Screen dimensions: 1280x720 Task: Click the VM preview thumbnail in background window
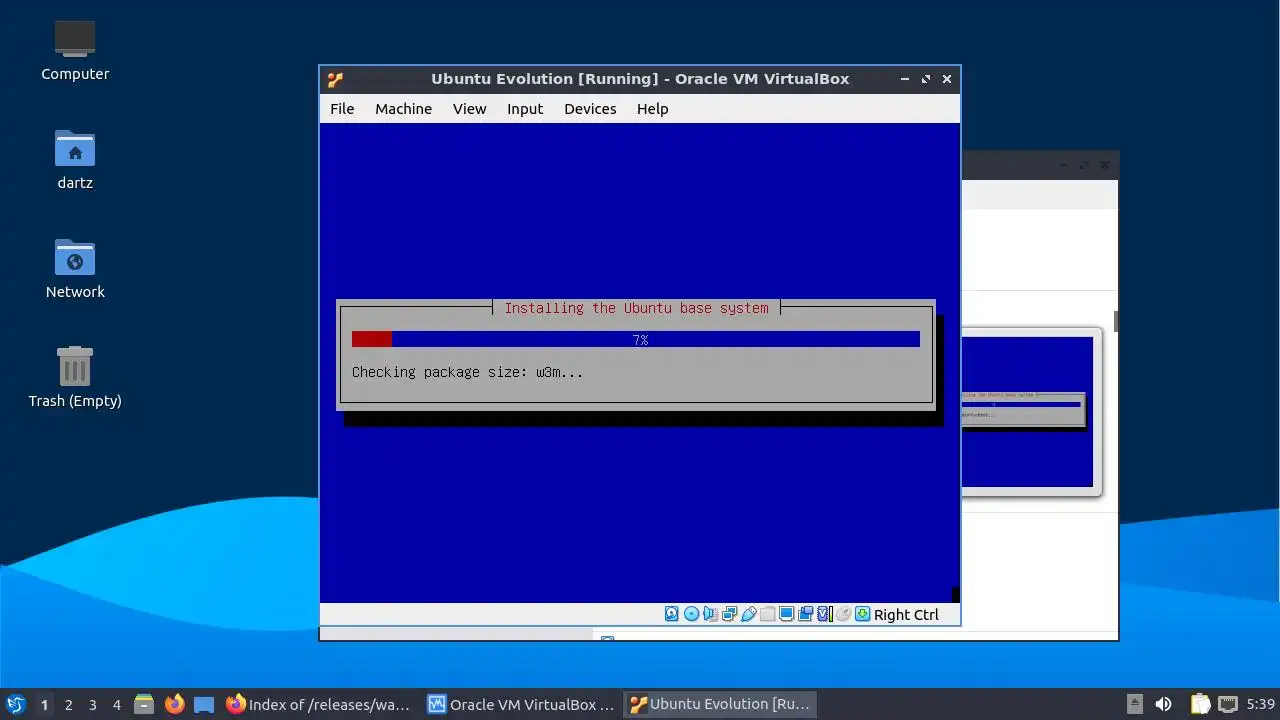(x=1027, y=411)
